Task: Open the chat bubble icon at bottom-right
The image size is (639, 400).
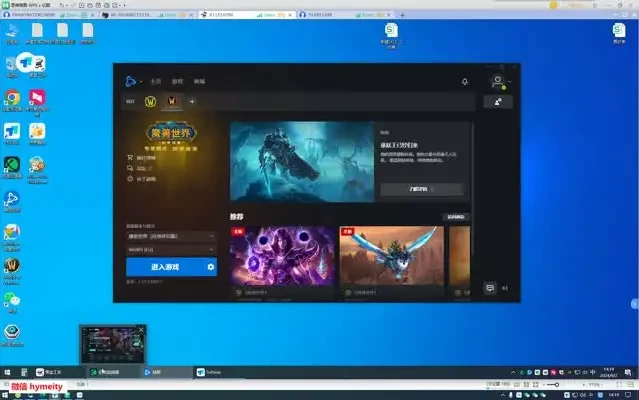Action: click(x=490, y=288)
